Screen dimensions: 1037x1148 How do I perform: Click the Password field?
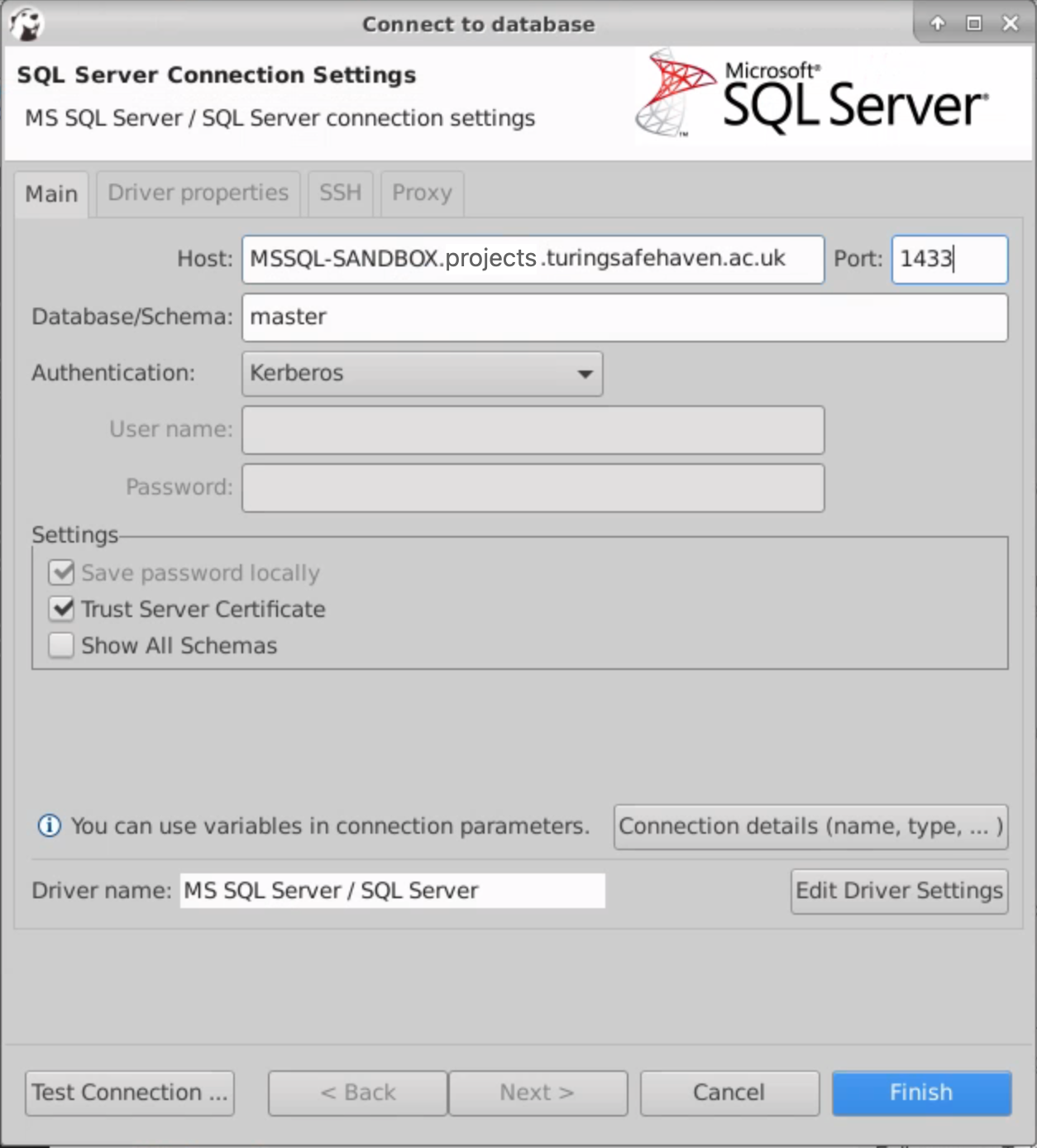[x=533, y=488]
